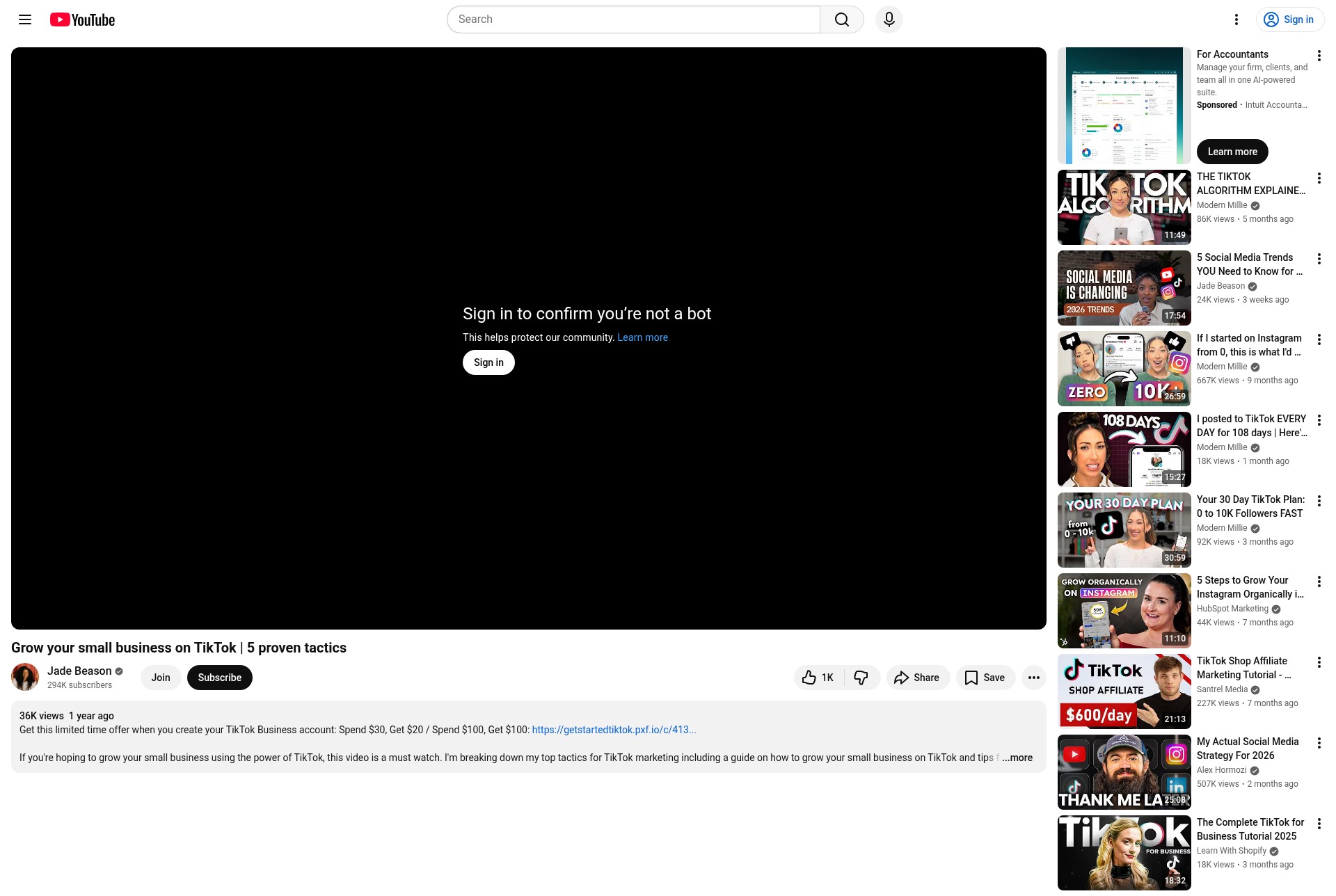Open Learn more link in player message
The height and width of the screenshot is (896, 1336).
coord(642,337)
